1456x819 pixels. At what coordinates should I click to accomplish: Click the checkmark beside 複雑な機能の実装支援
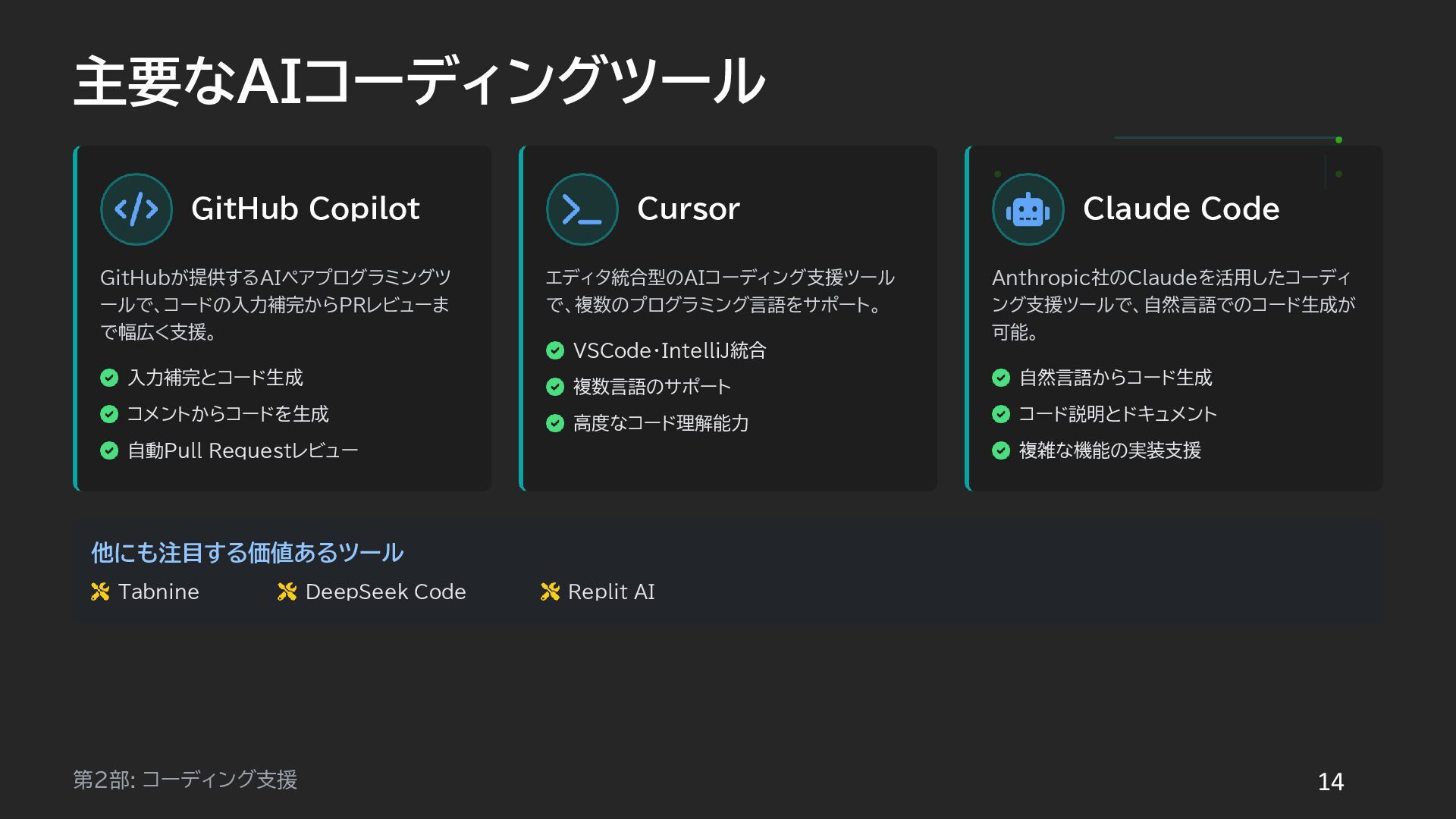[x=1001, y=450]
